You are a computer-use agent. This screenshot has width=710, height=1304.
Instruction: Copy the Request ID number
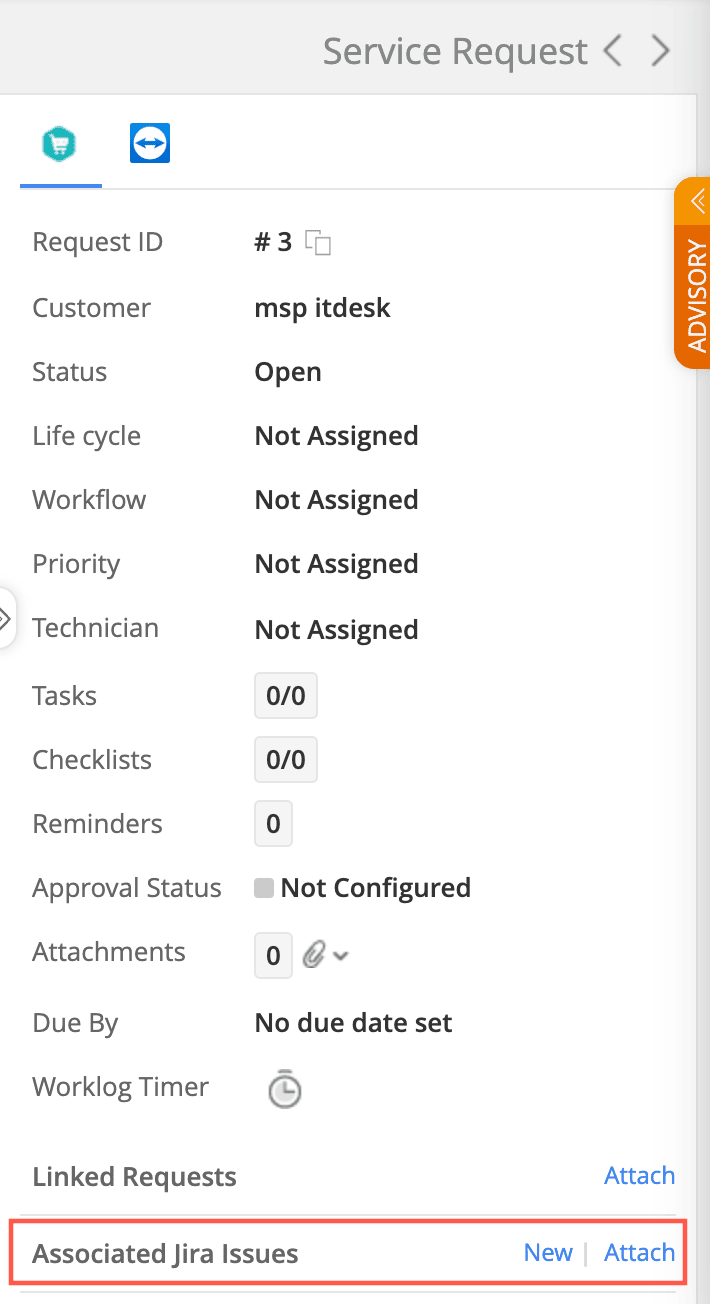tap(318, 243)
